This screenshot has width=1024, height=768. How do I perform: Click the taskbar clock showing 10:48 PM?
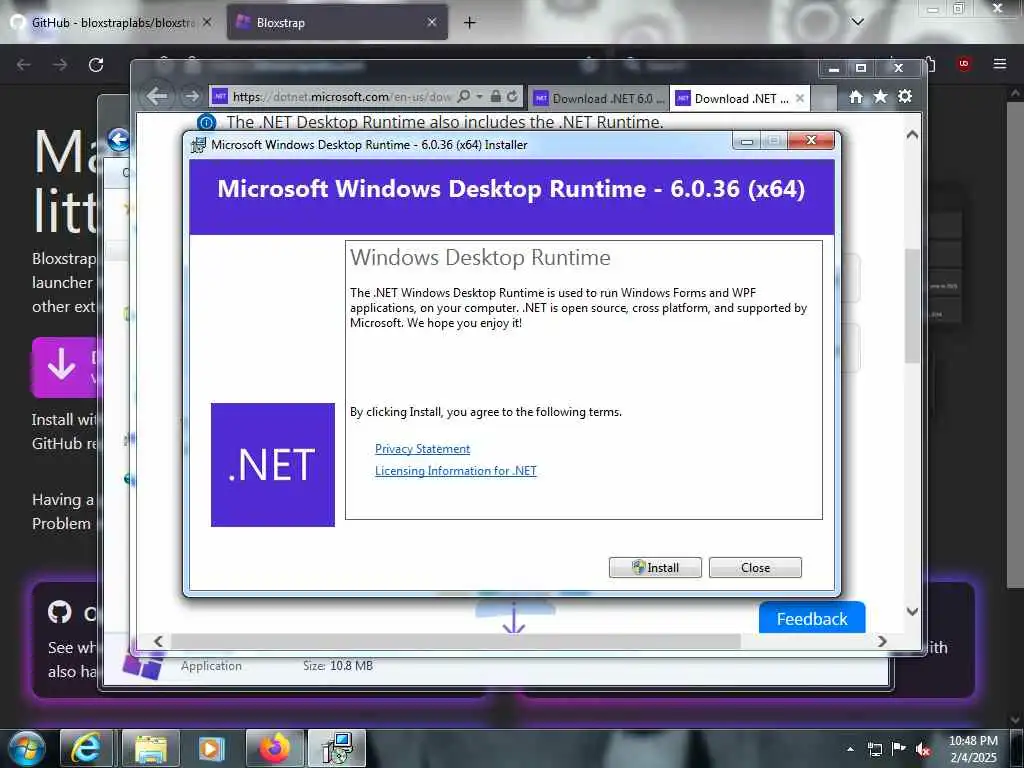[x=973, y=749]
